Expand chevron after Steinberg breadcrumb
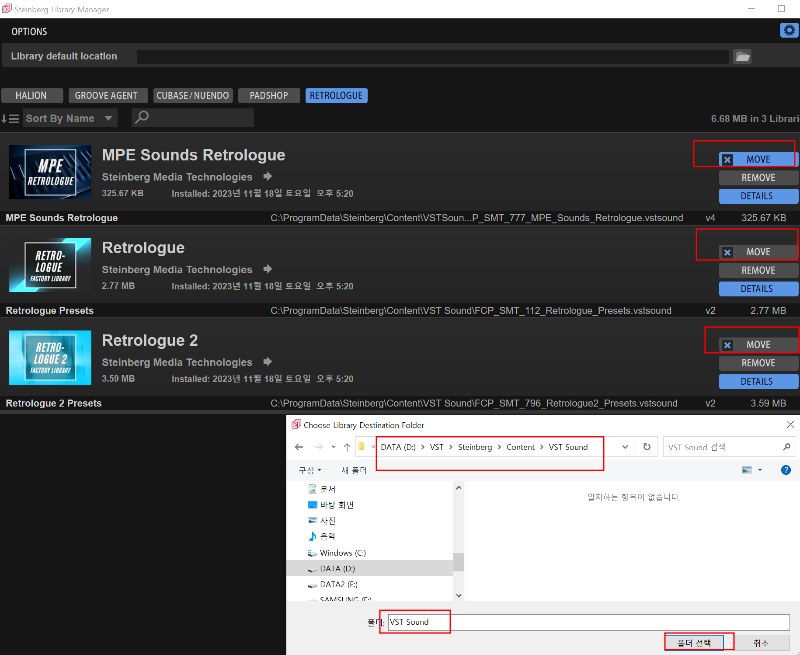The image size is (800, 655). pos(499,447)
